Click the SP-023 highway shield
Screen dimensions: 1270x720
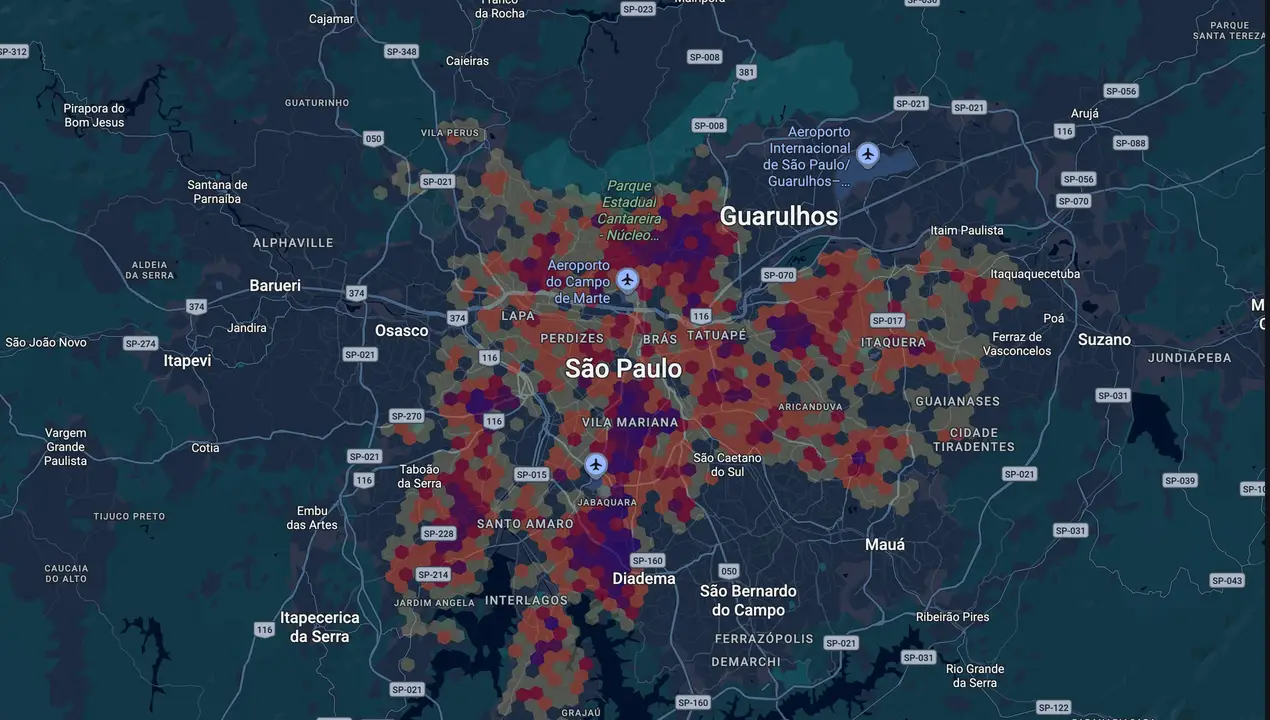pos(638,9)
